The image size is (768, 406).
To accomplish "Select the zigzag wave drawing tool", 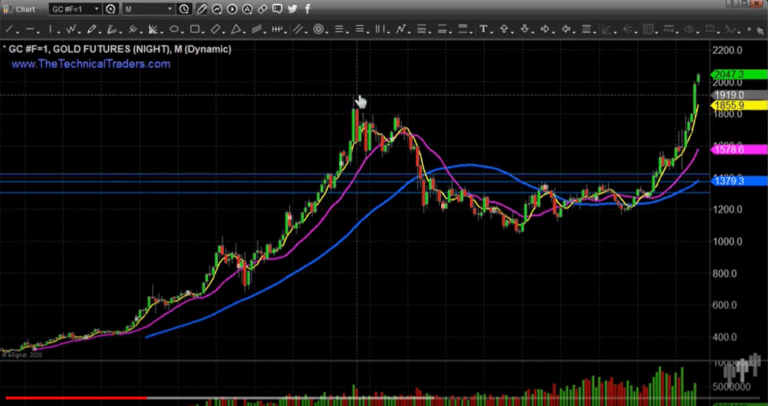I will (x=71, y=29).
